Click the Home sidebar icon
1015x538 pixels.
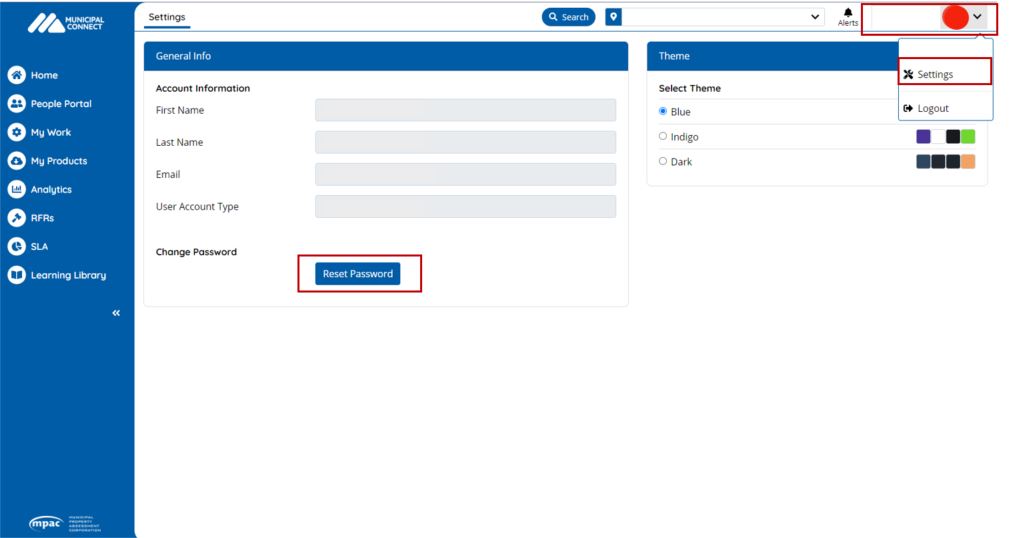coord(17,75)
